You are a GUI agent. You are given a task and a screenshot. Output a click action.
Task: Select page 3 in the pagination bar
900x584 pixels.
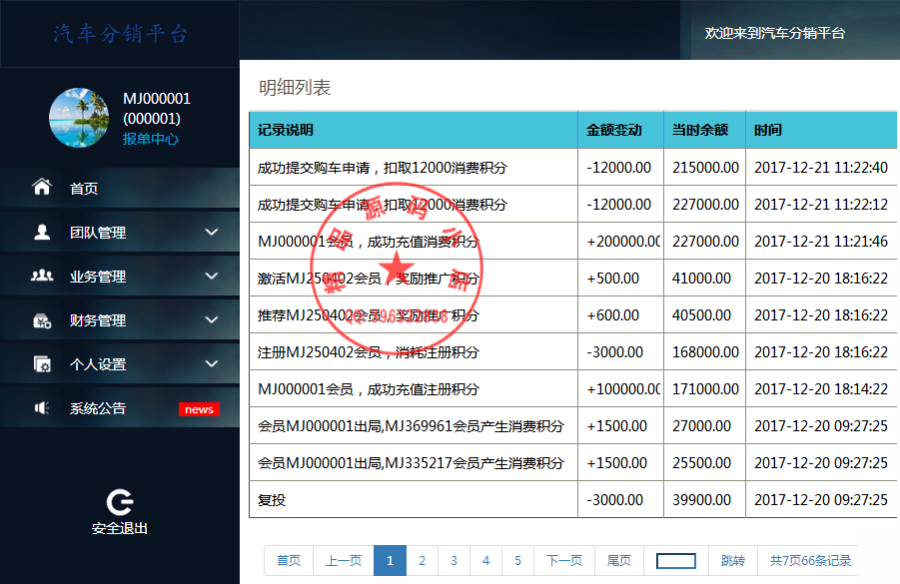coord(453,561)
